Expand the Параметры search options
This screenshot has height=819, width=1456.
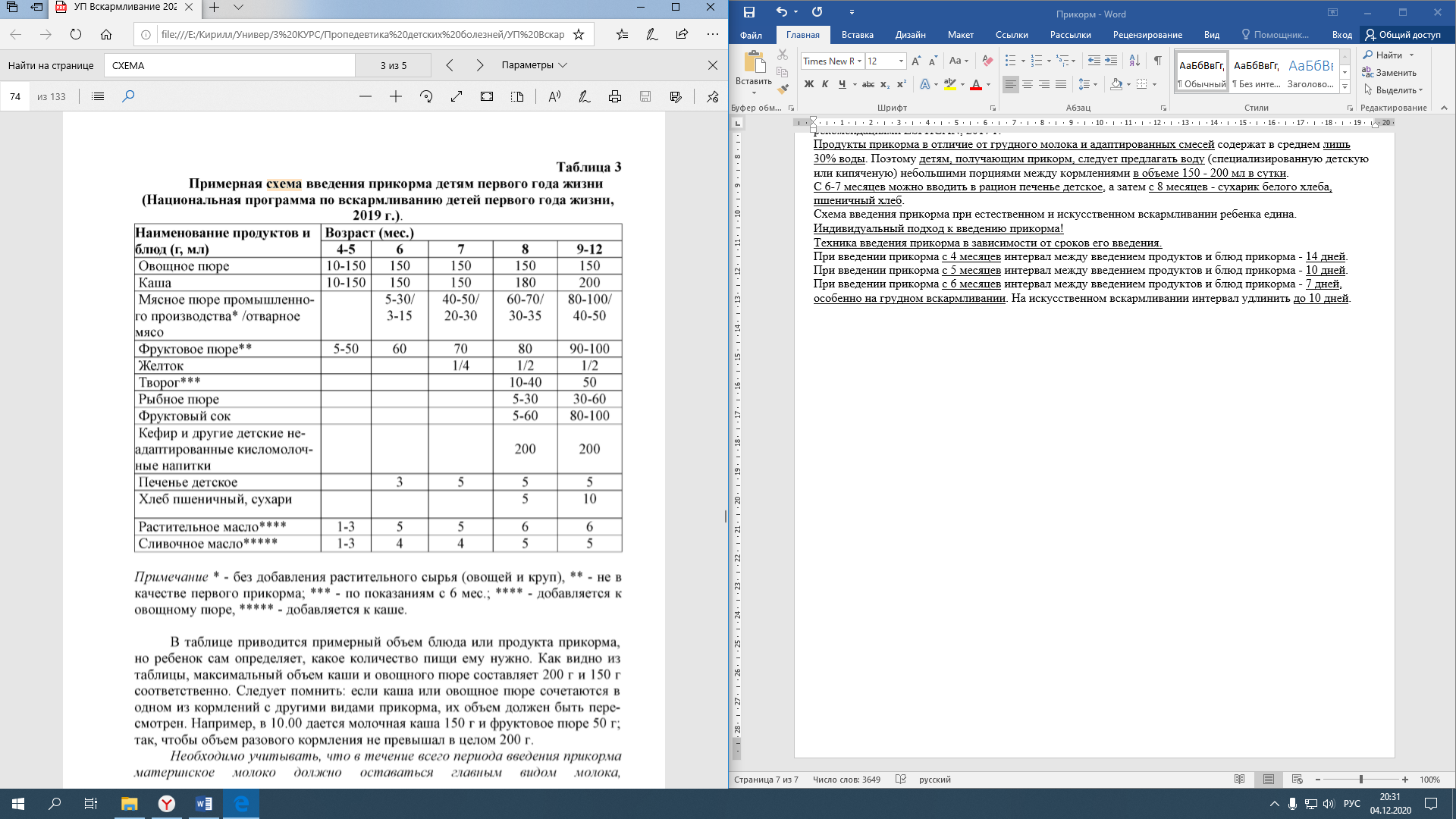[x=534, y=65]
